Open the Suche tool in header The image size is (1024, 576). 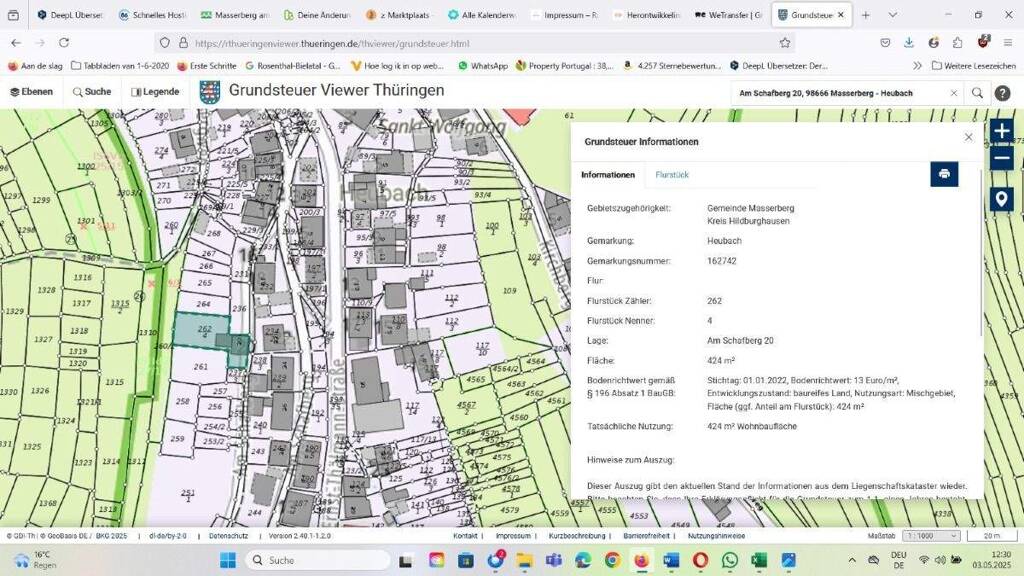[92, 92]
